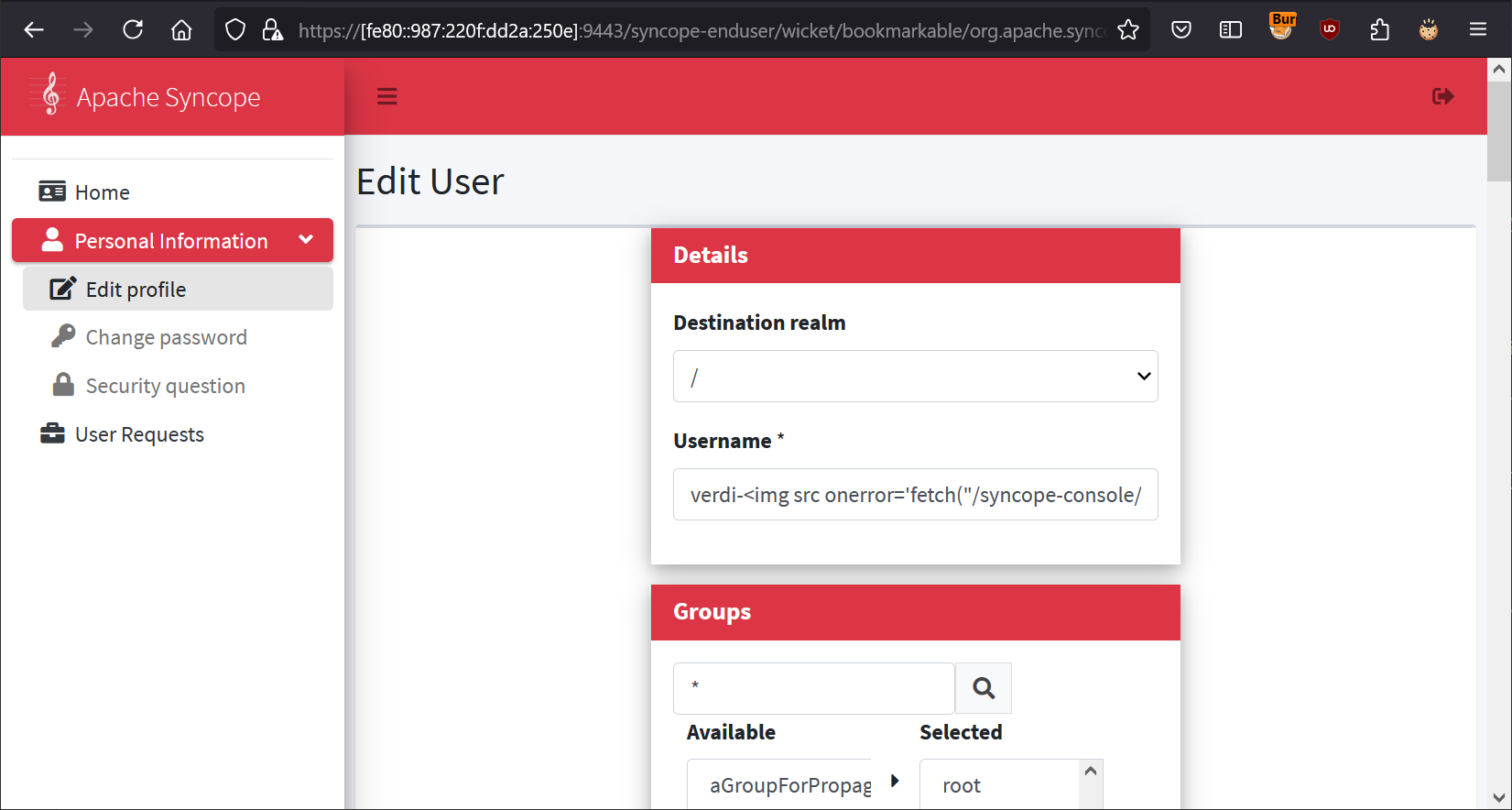The image size is (1512, 810).
Task: Open the Destination realm dropdown
Action: tap(916, 376)
